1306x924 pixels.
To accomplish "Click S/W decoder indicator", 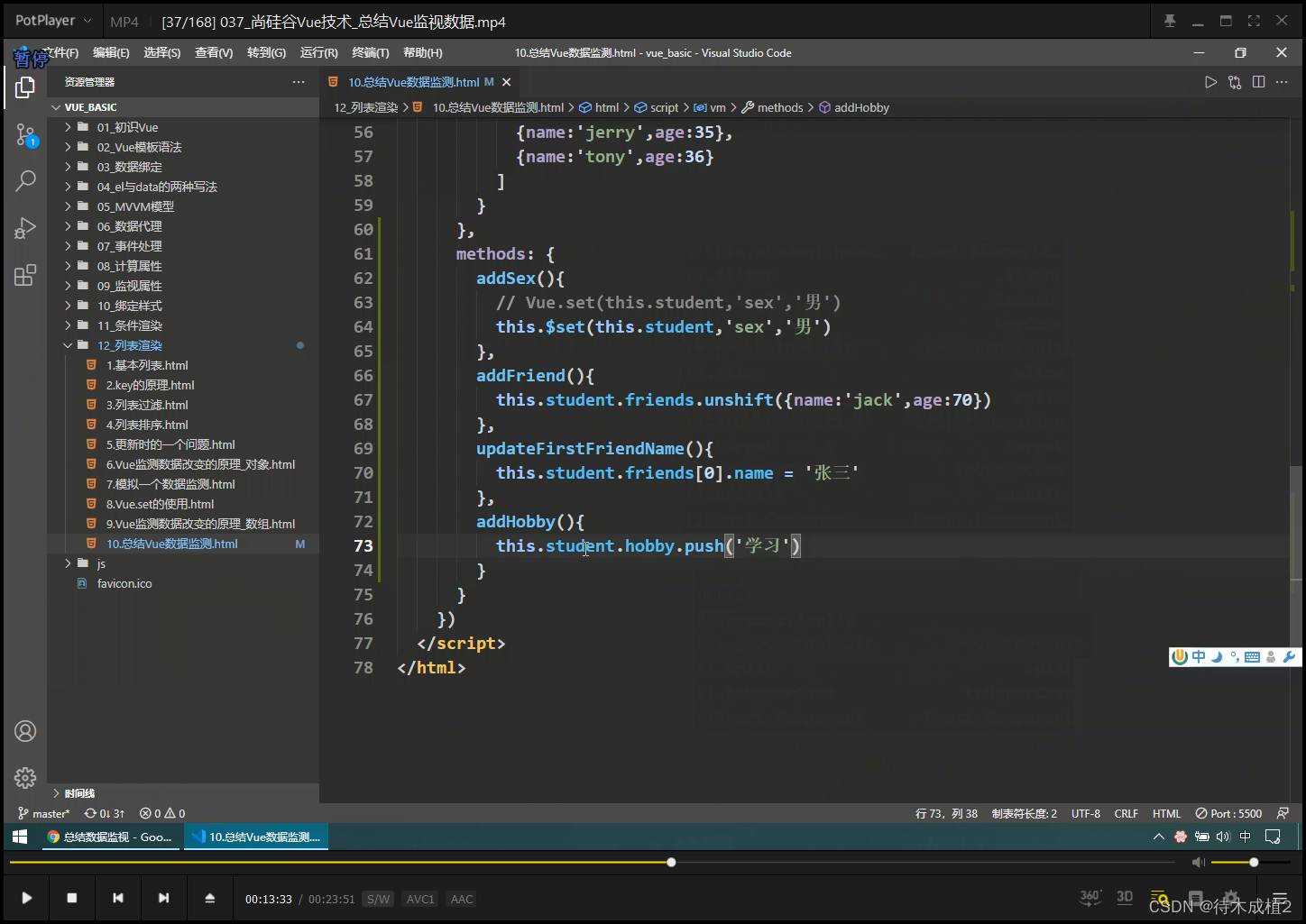I will (x=378, y=899).
